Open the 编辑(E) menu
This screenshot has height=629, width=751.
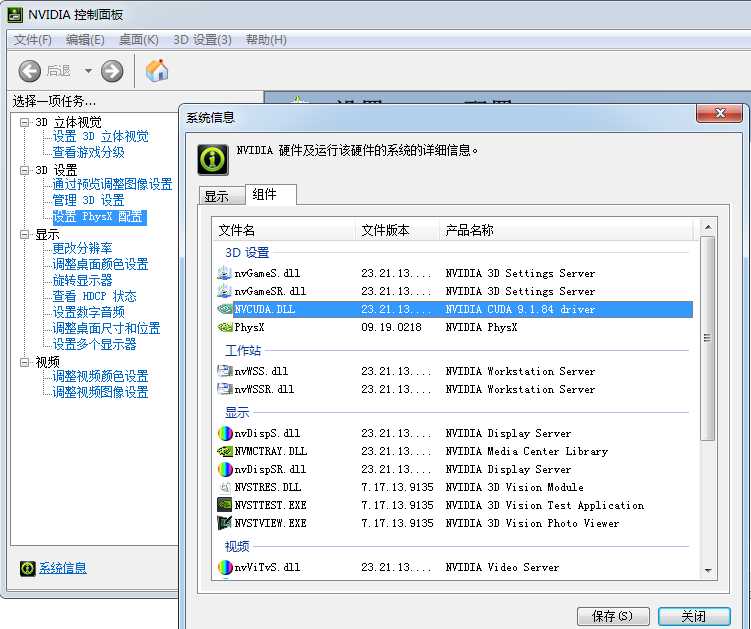[85, 40]
